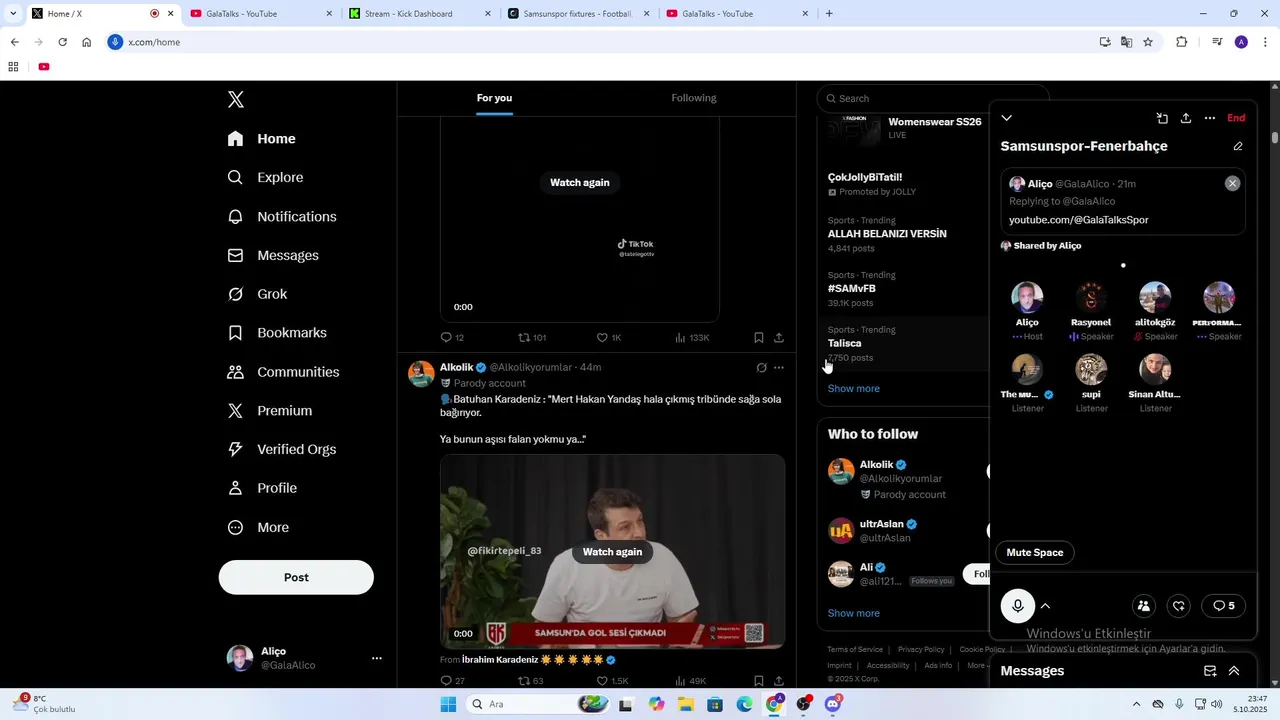This screenshot has width=1280, height=720.
Task: Open the More options in the sidebar
Action: click(x=258, y=528)
